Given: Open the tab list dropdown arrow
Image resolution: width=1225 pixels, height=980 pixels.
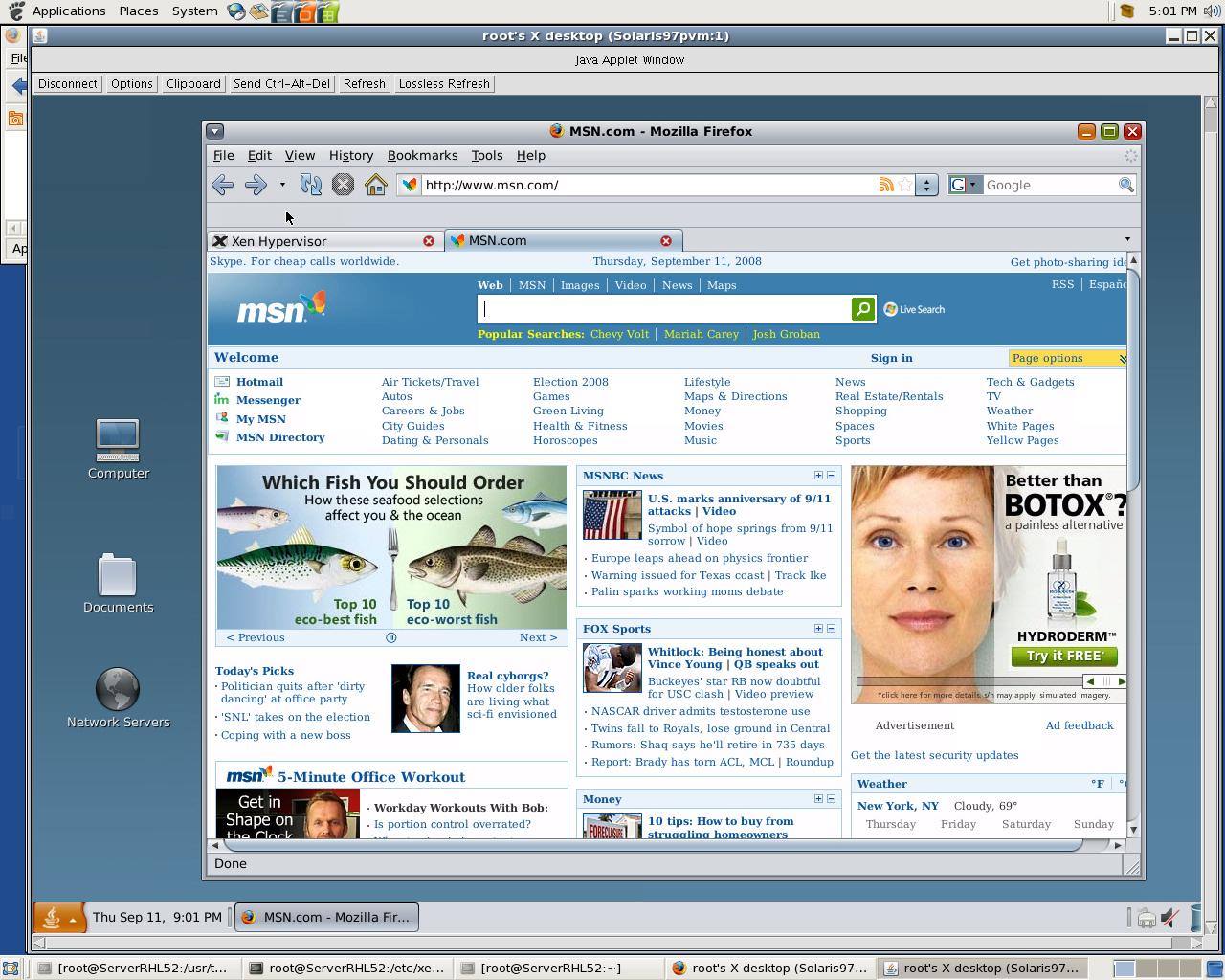Looking at the screenshot, I should tap(1127, 239).
